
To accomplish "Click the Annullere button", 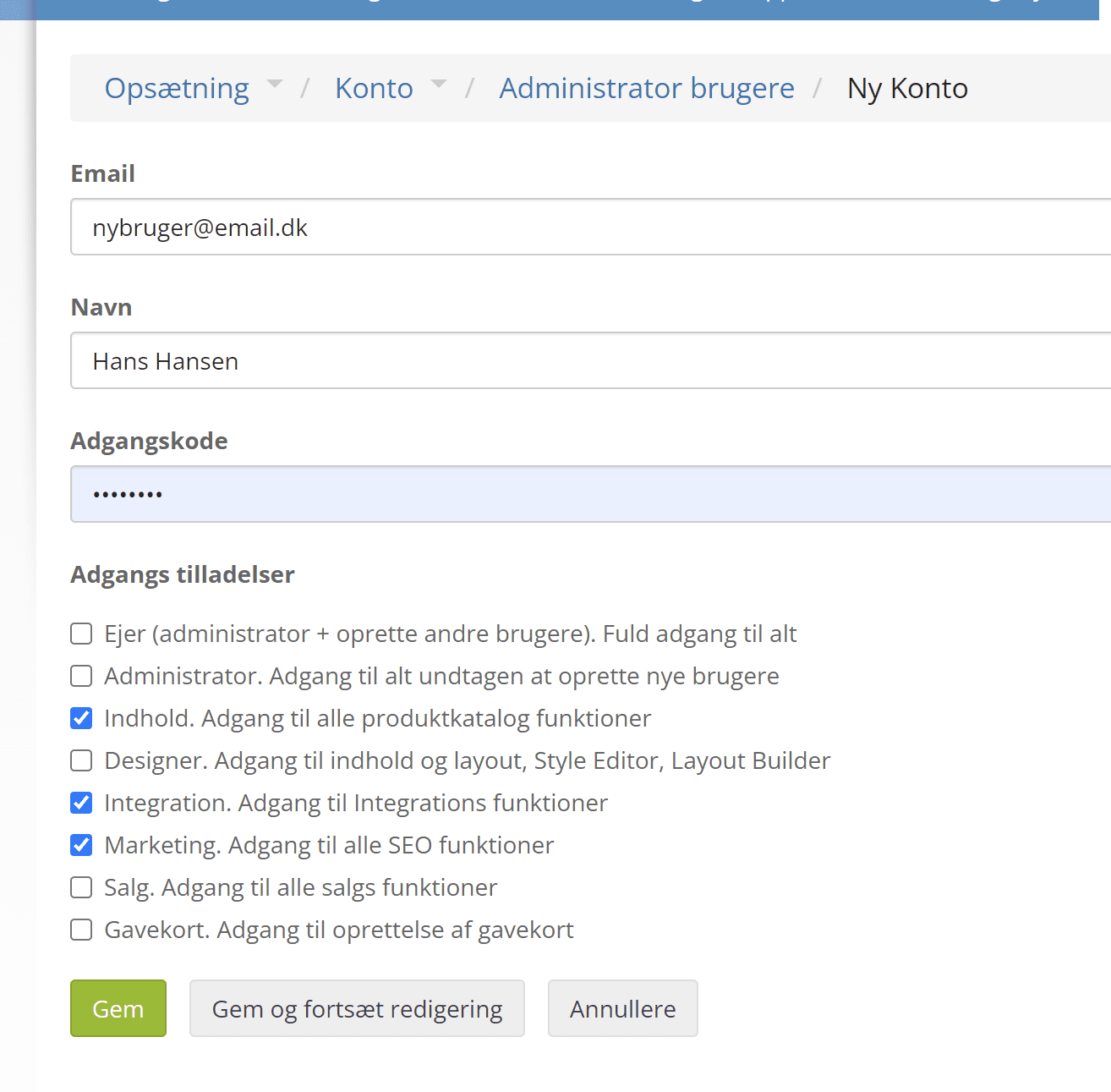I will 623,1008.
